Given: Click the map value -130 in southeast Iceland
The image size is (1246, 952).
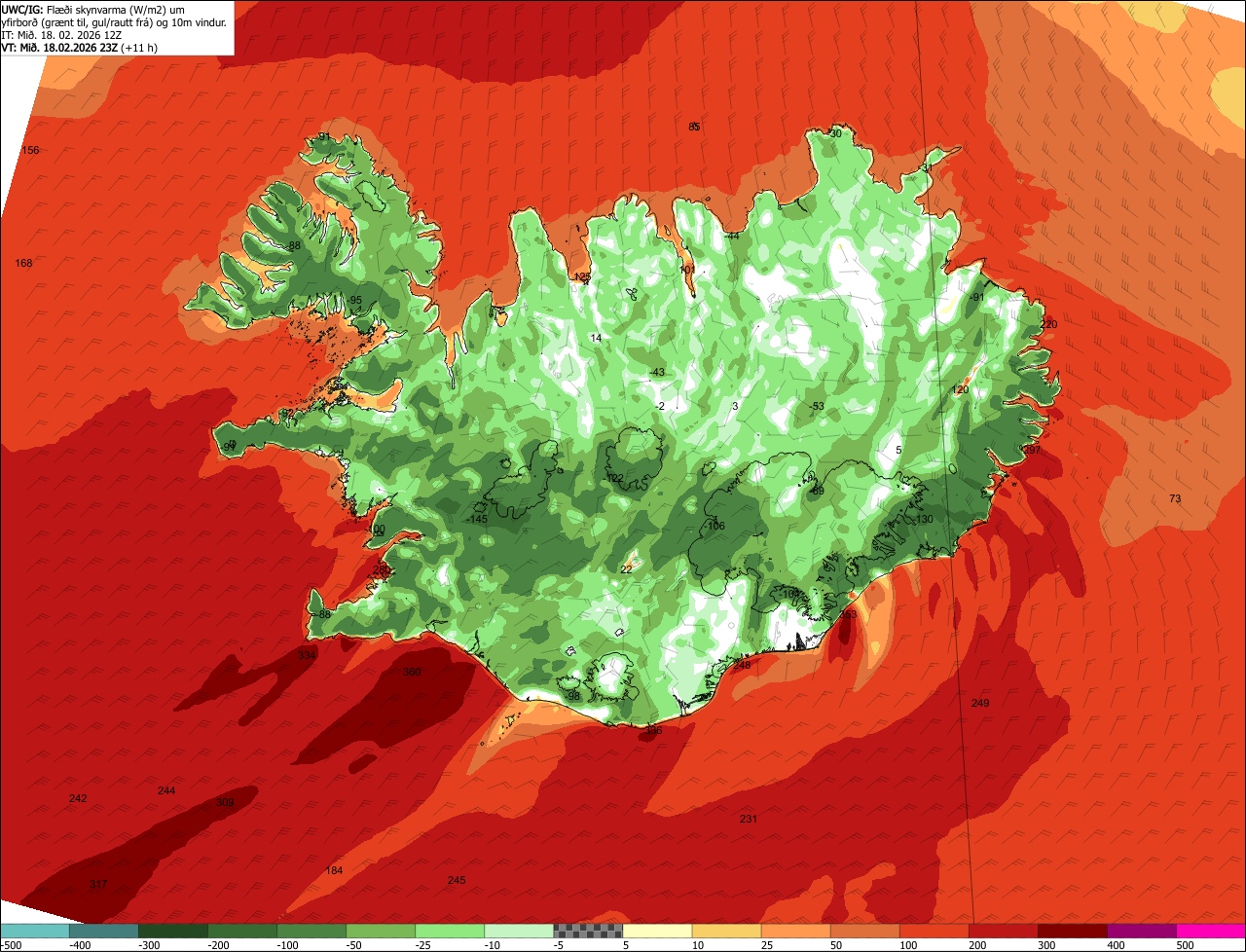Looking at the screenshot, I should (x=923, y=519).
